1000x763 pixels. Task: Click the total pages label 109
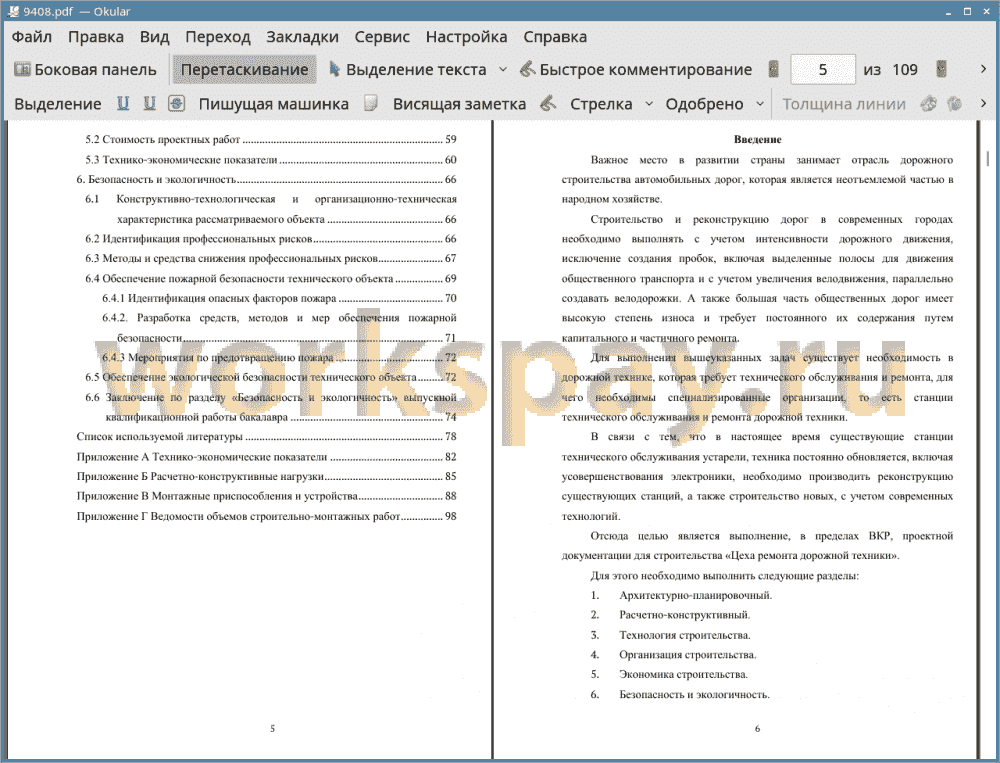click(904, 70)
